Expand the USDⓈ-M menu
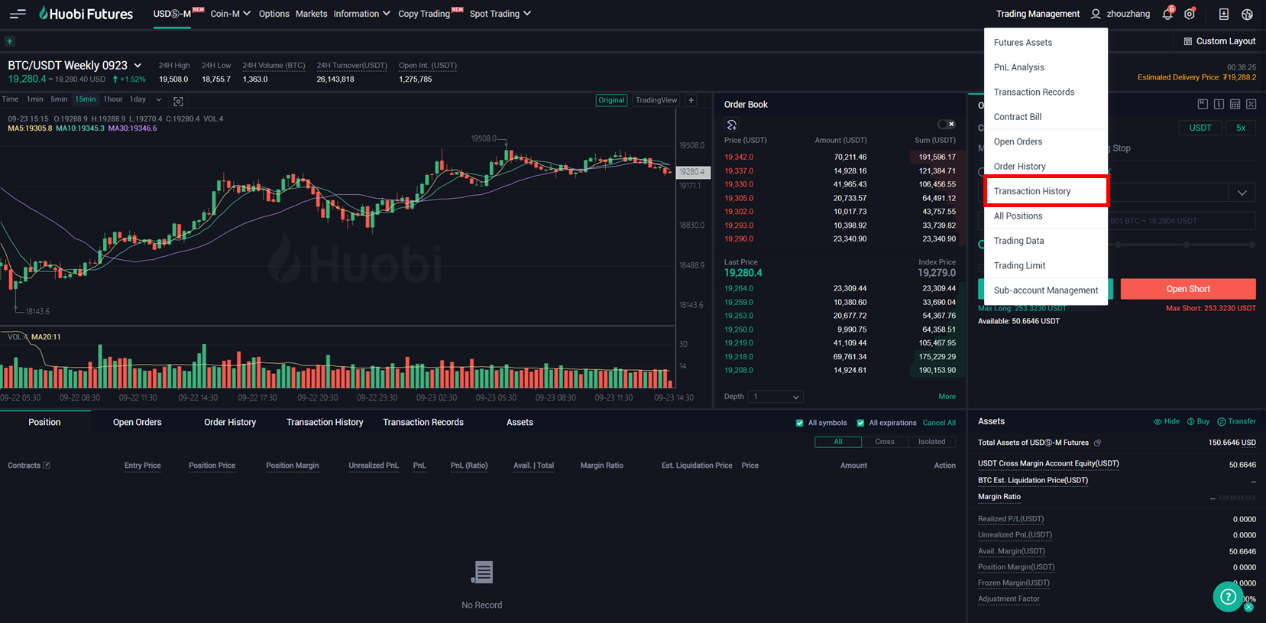 coord(172,14)
